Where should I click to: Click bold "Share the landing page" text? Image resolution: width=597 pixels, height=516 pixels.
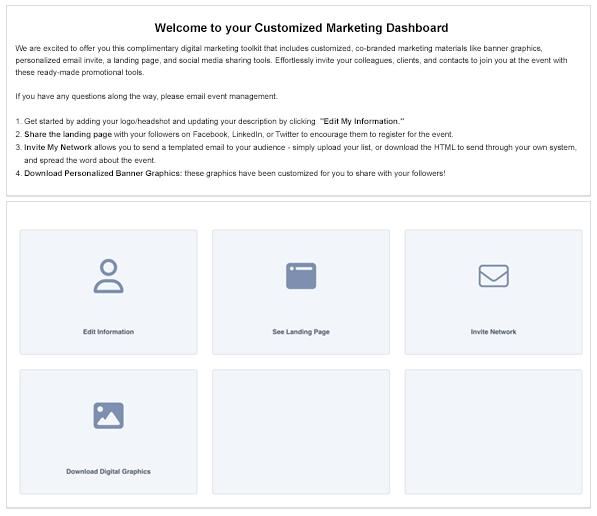pyautogui.click(x=68, y=134)
